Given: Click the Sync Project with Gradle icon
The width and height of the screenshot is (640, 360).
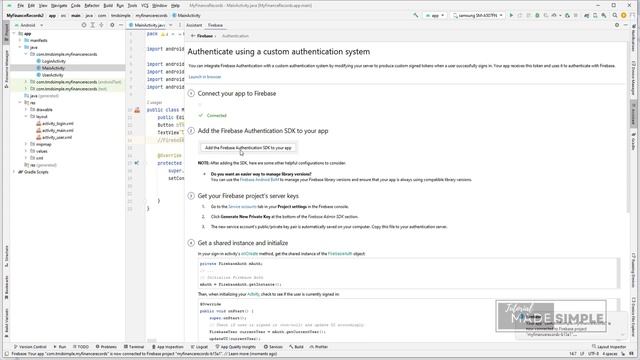Looking at the screenshot, I should (587, 16).
